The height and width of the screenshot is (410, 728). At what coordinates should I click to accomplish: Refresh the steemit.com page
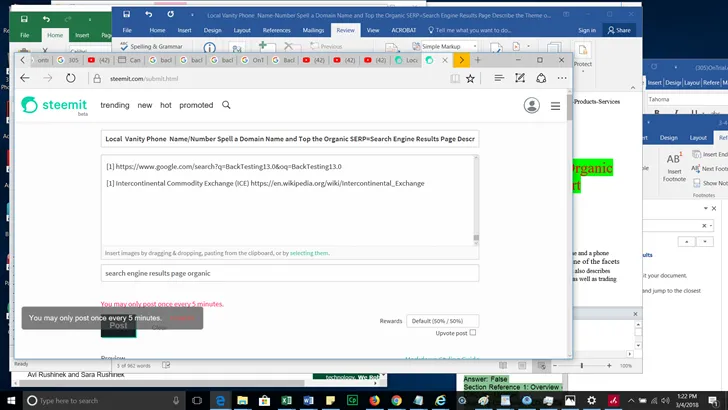click(x=71, y=78)
